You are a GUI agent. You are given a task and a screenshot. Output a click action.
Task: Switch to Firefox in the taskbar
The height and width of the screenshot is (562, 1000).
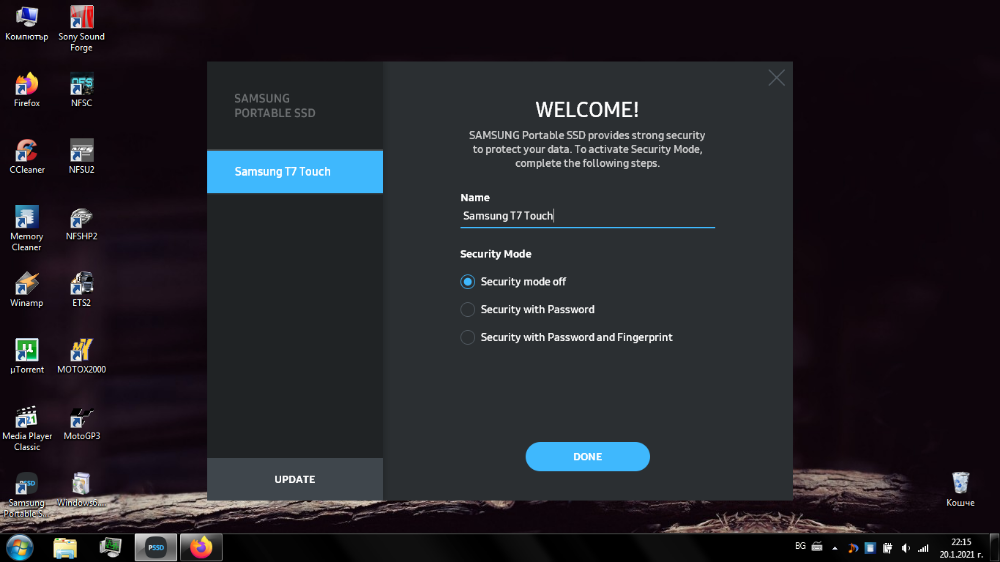click(201, 547)
